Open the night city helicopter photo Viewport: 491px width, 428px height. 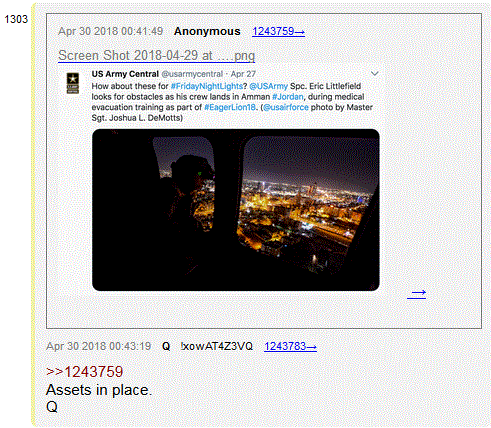point(236,210)
